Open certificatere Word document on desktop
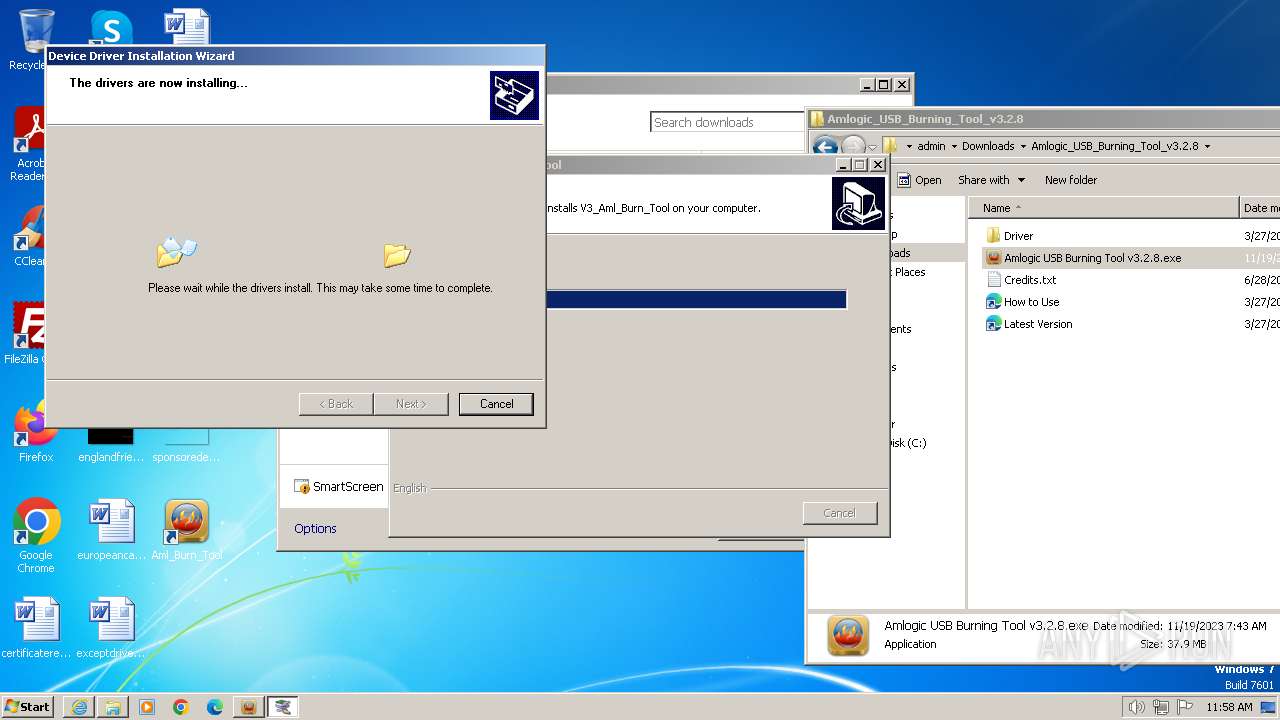 tap(36, 628)
